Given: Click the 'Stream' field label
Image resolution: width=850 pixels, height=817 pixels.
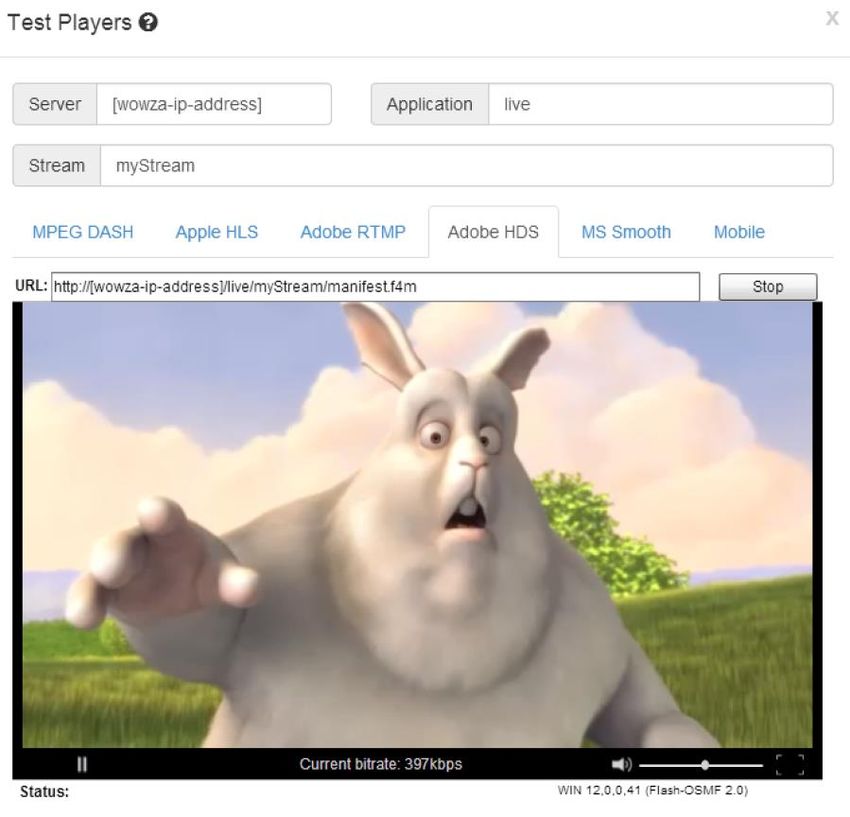Looking at the screenshot, I should [57, 165].
